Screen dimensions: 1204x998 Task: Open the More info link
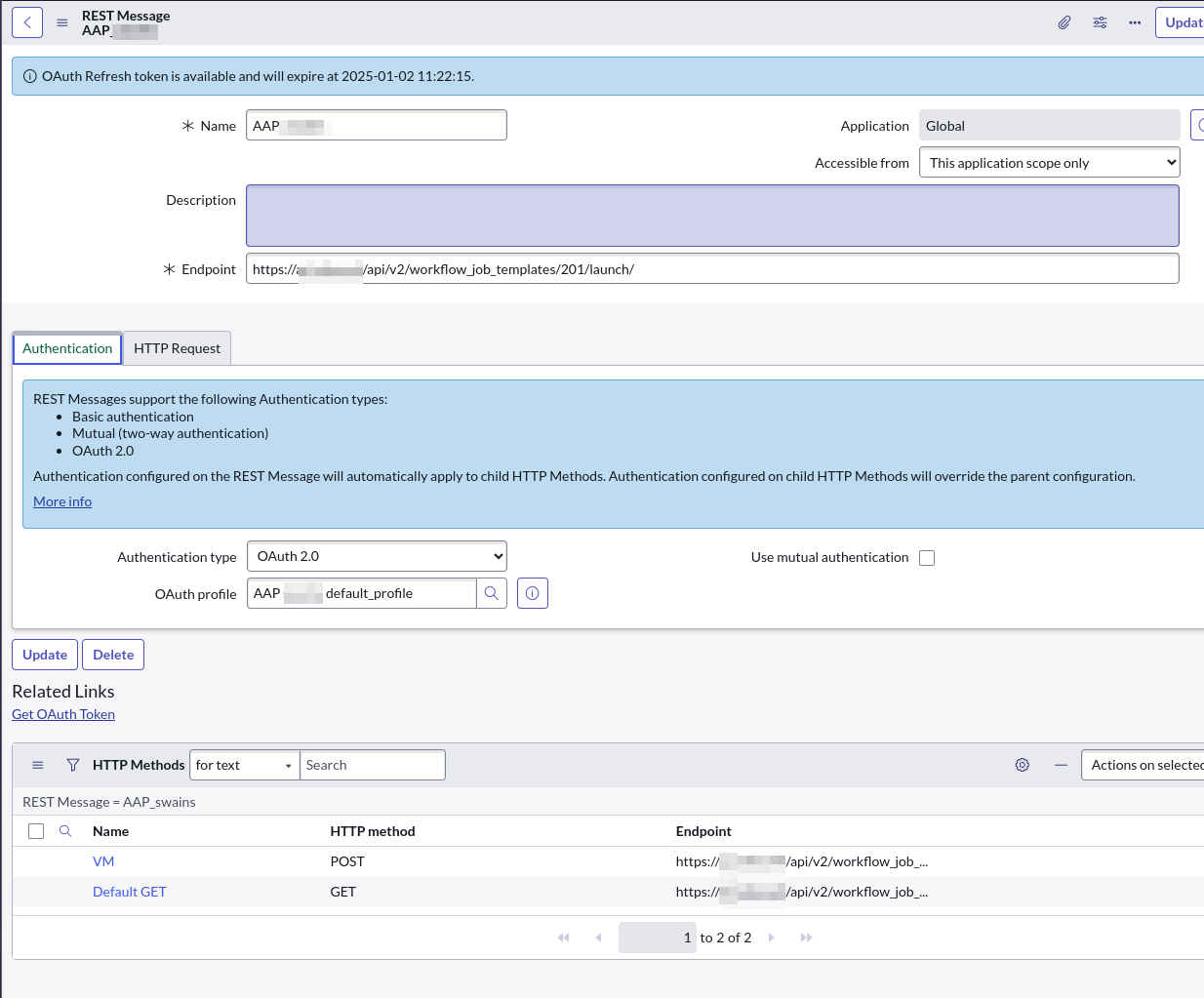tap(62, 501)
